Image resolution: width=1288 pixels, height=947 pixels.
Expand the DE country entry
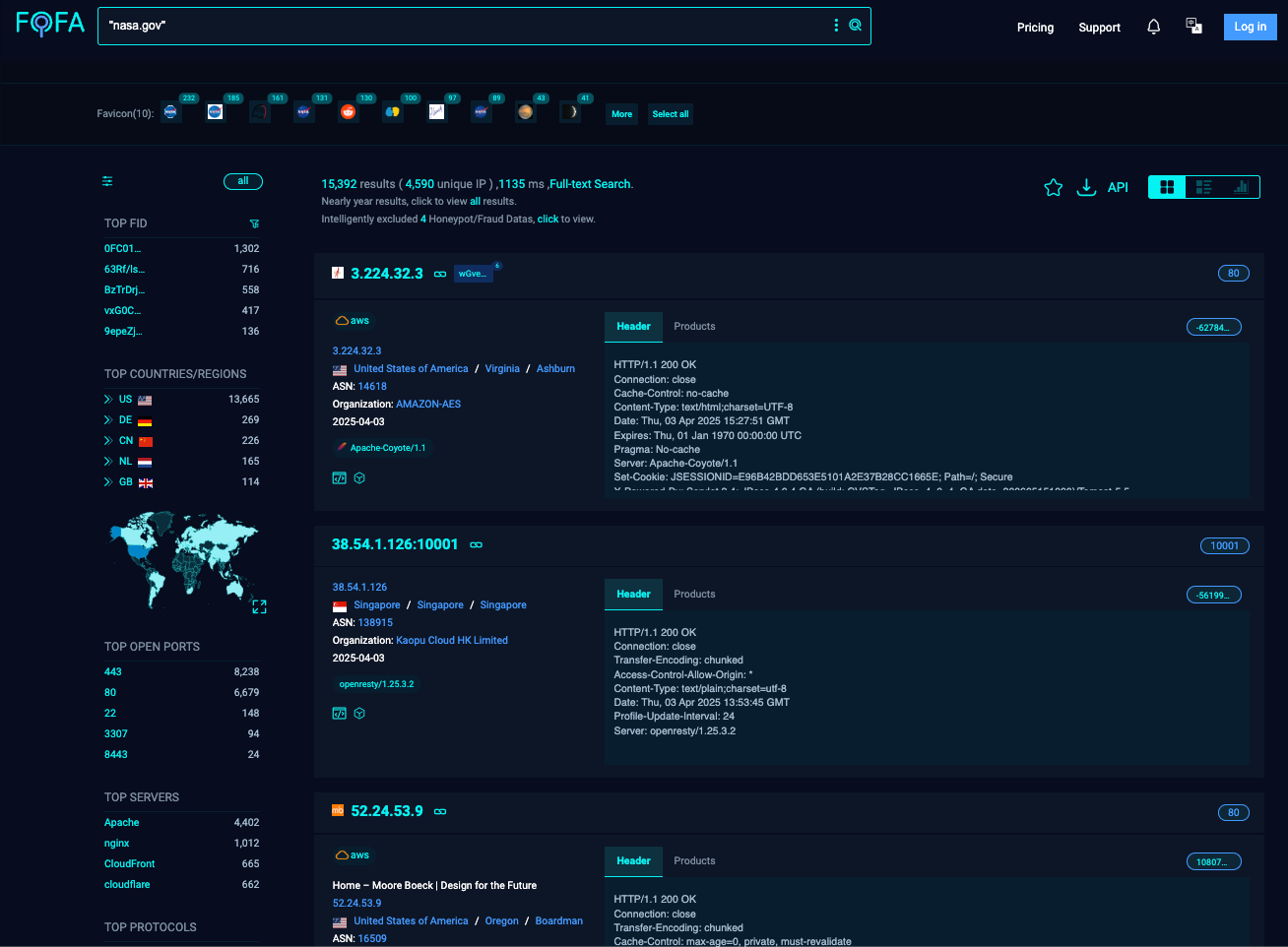coord(108,420)
